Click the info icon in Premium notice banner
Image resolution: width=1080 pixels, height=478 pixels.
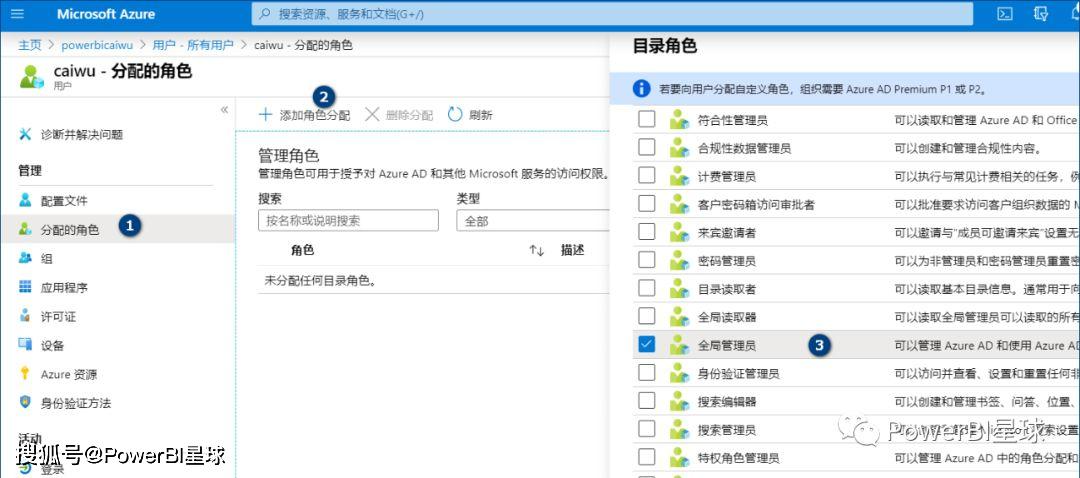[x=641, y=89]
